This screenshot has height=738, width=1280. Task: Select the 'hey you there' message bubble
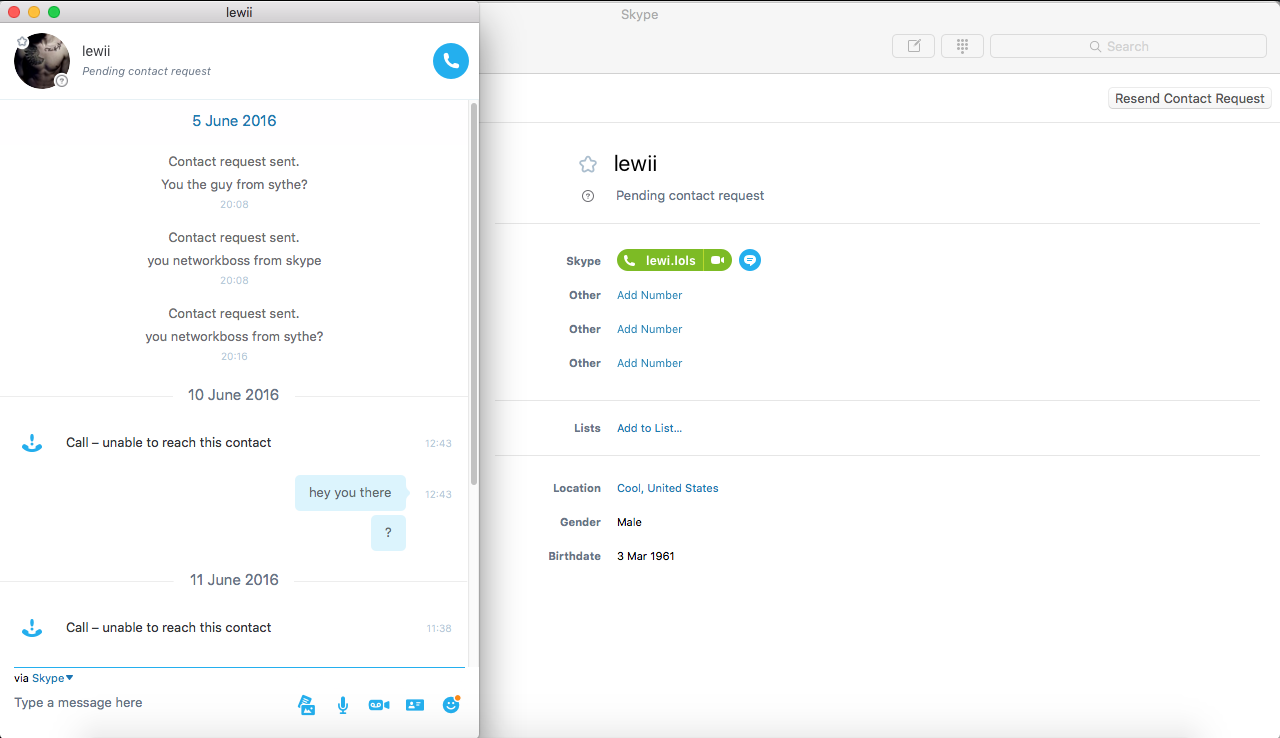(350, 493)
